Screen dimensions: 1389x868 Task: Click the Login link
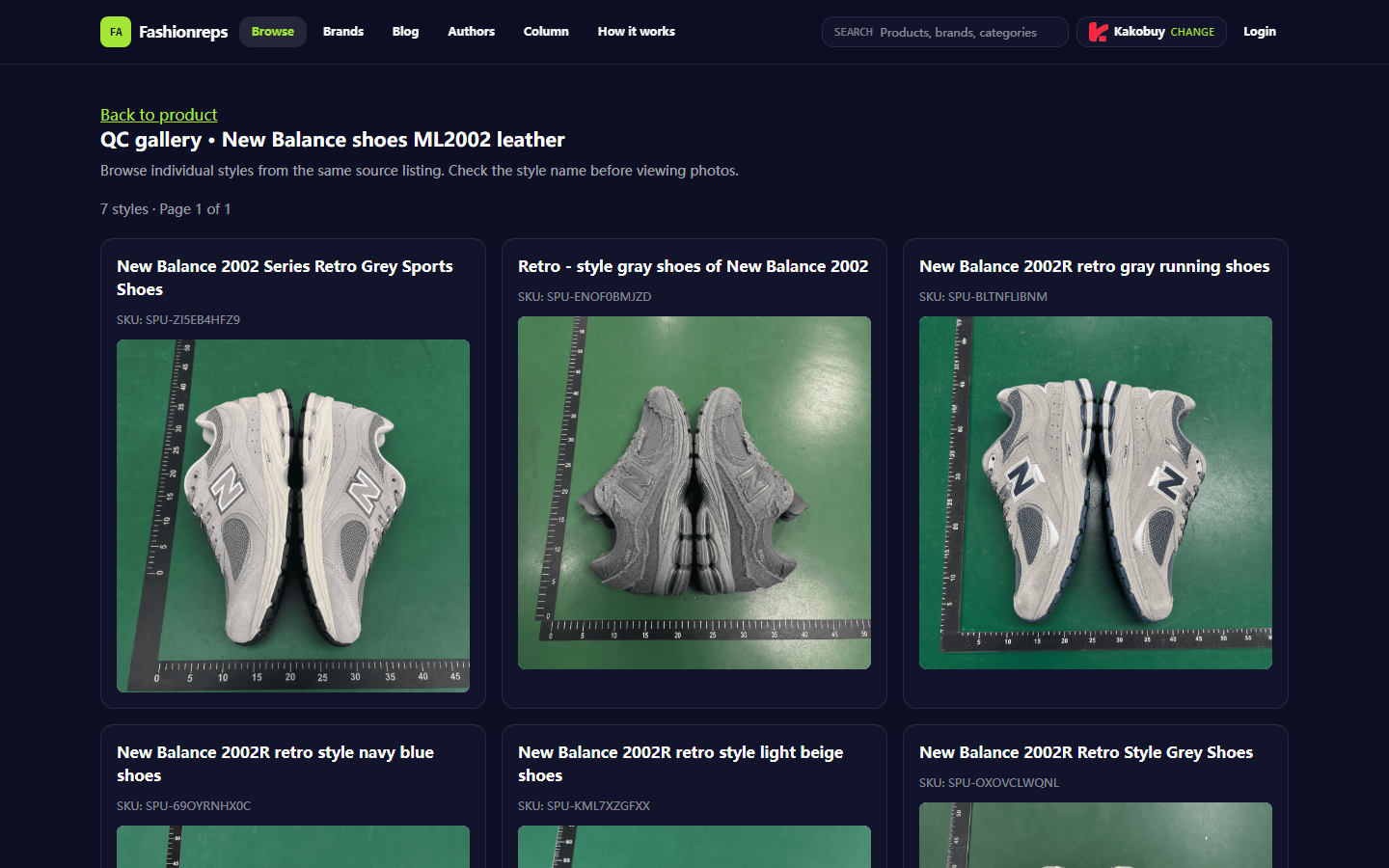click(1260, 32)
